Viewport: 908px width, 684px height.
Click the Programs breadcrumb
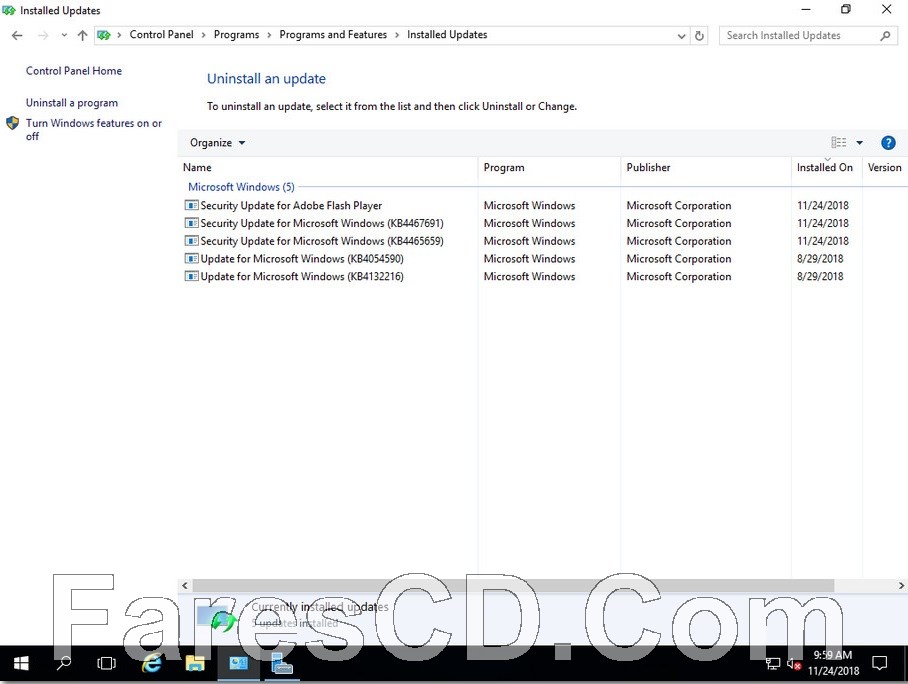[236, 35]
